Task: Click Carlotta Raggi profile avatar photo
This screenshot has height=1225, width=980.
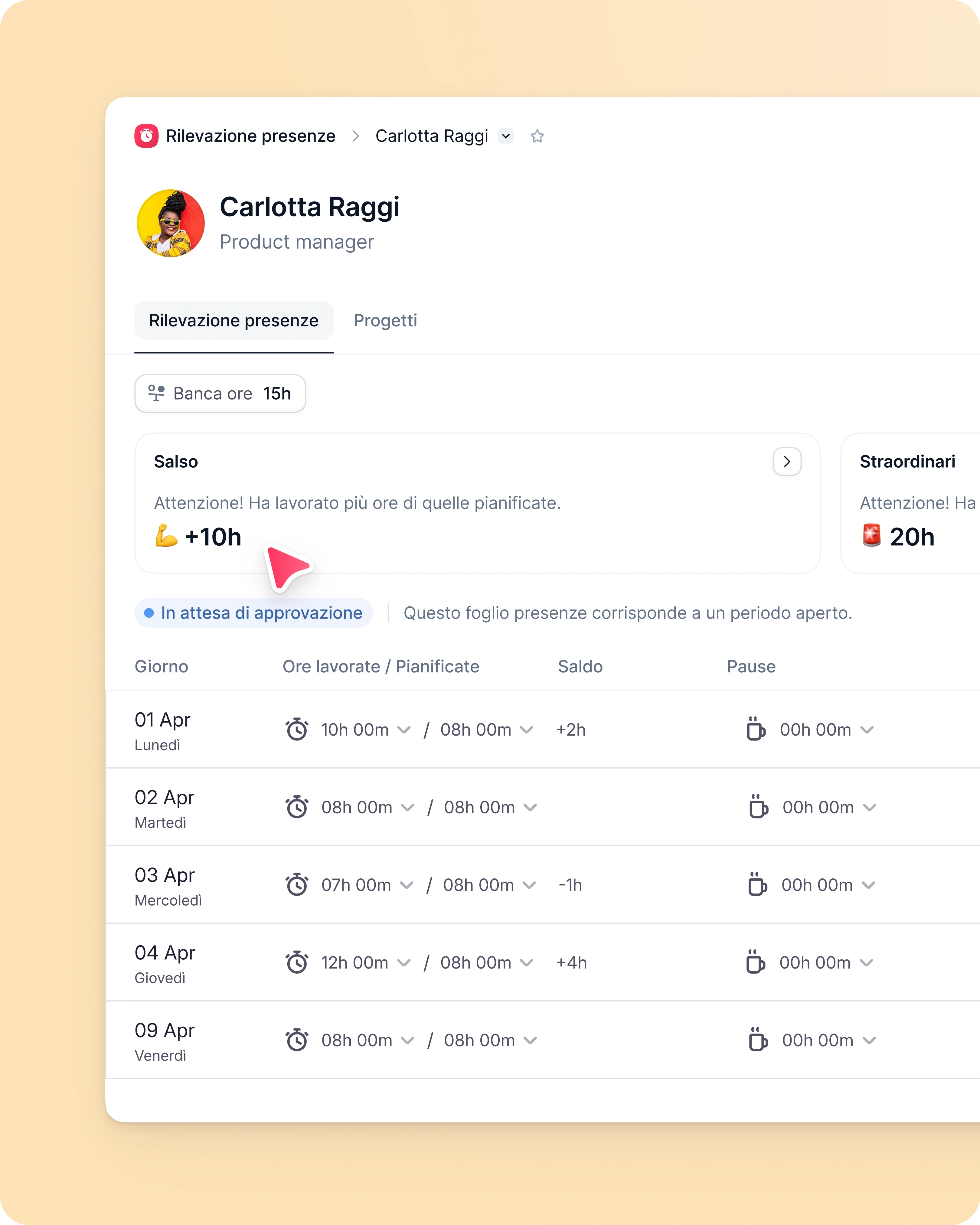Action: [170, 223]
